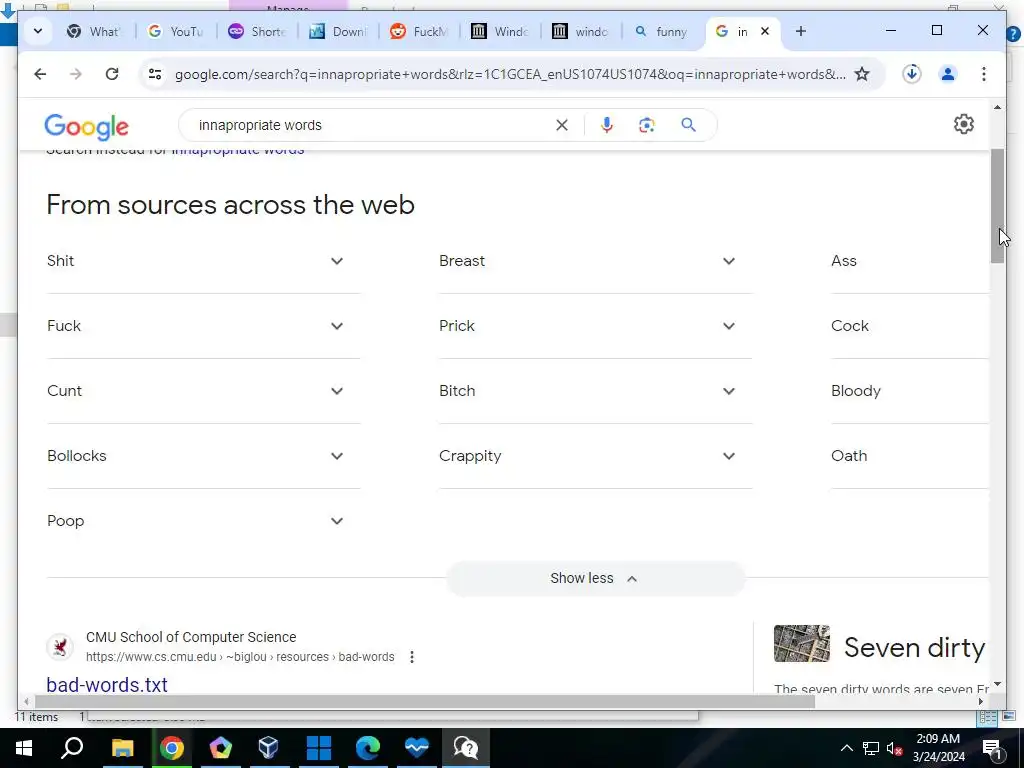Clear the search box with X
Screen dimensions: 1024x768
coord(562,125)
